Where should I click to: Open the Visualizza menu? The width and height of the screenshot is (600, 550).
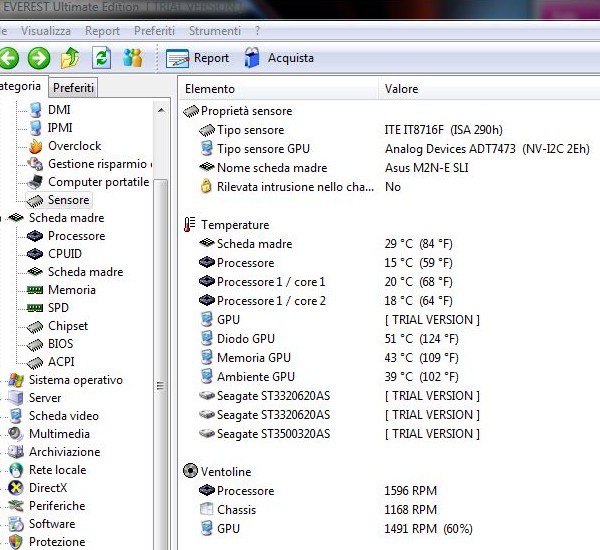47,31
